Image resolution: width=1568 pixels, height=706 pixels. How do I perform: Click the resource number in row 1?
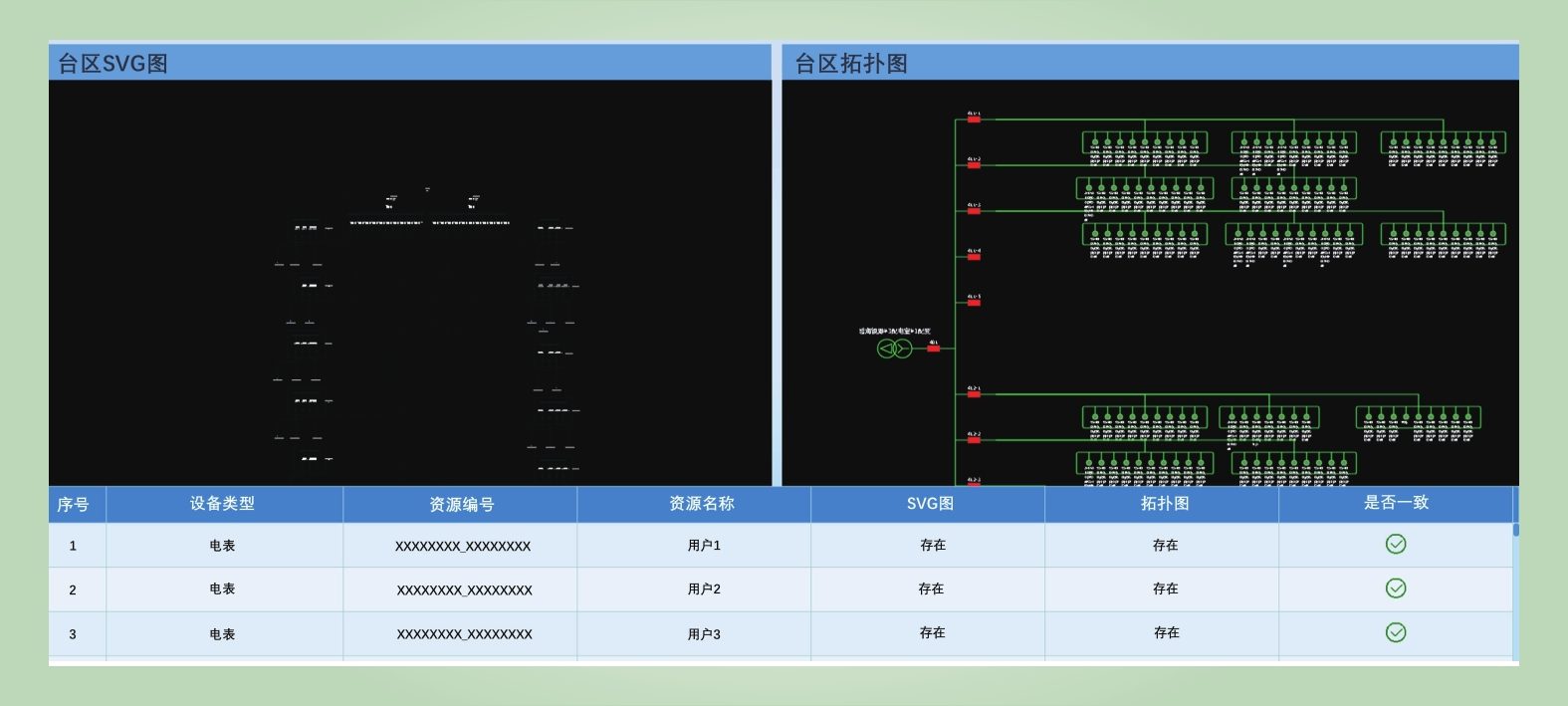coord(463,546)
